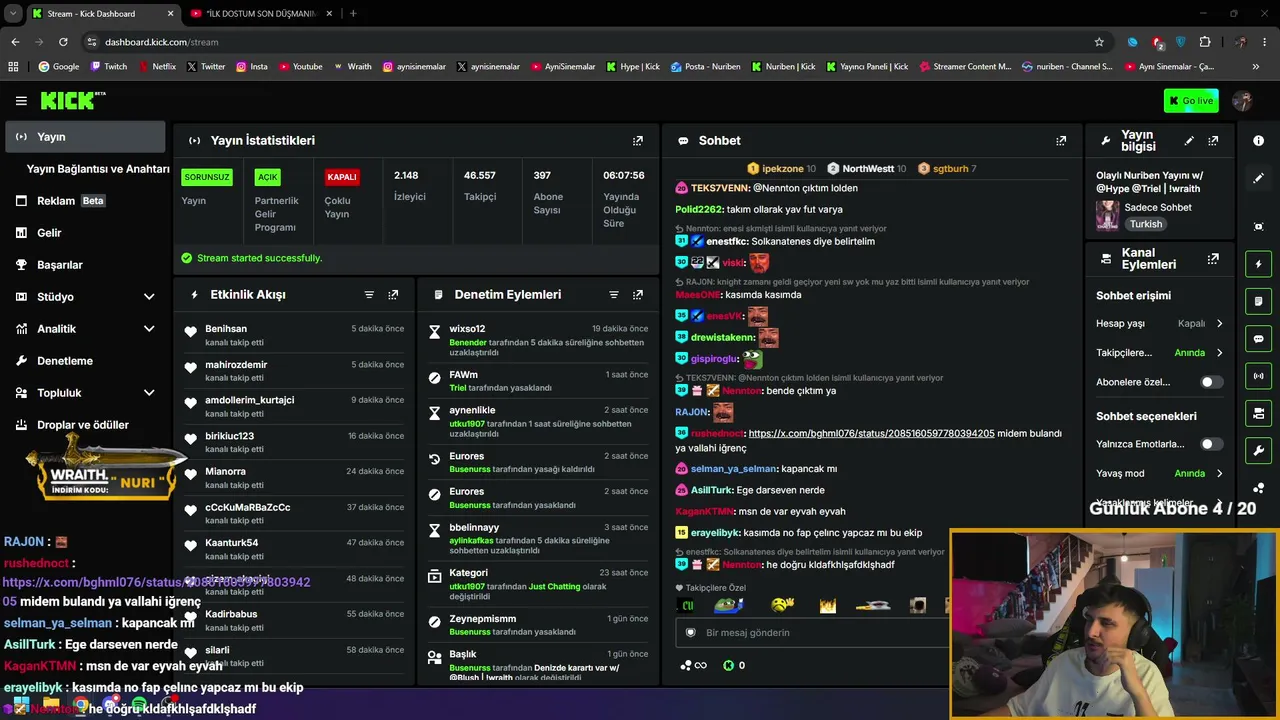Image resolution: width=1280 pixels, height=720 pixels.
Task: Open Droplar ve ödüller in the sidebar
Action: [x=86, y=425]
